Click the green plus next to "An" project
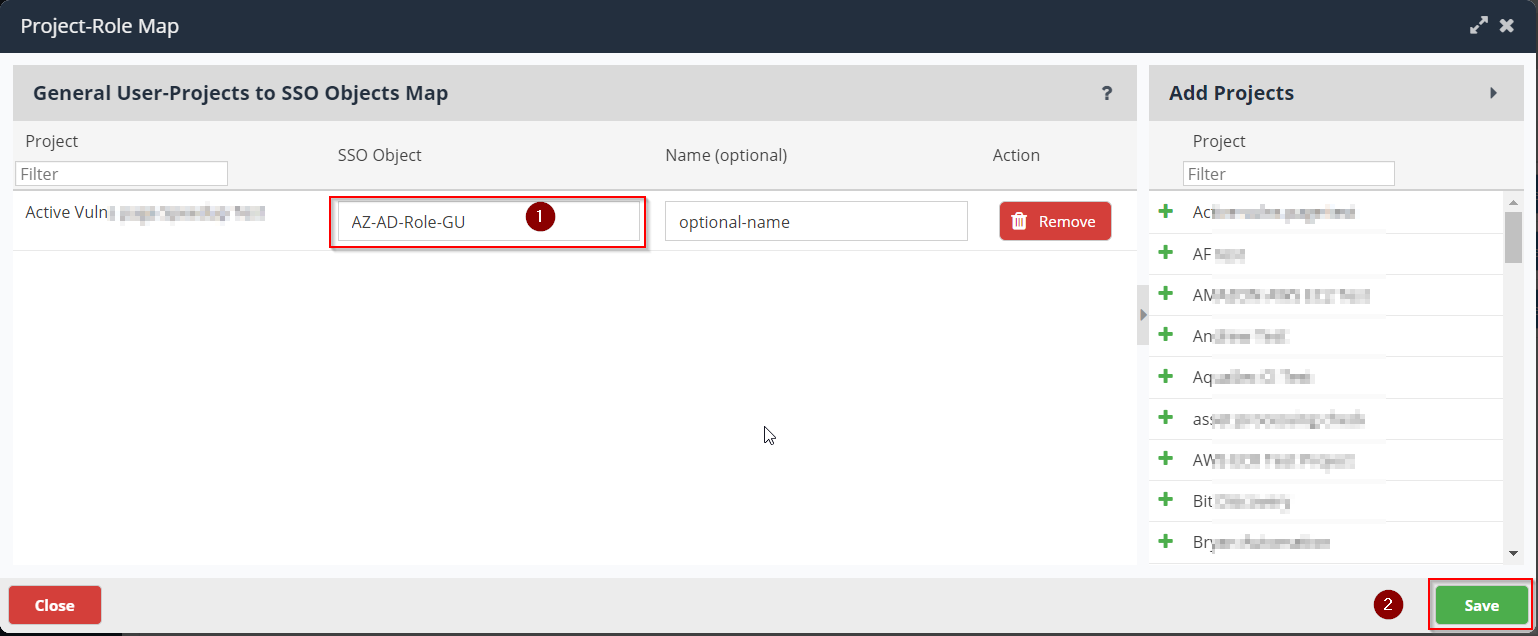The image size is (1538, 636). (1165, 335)
